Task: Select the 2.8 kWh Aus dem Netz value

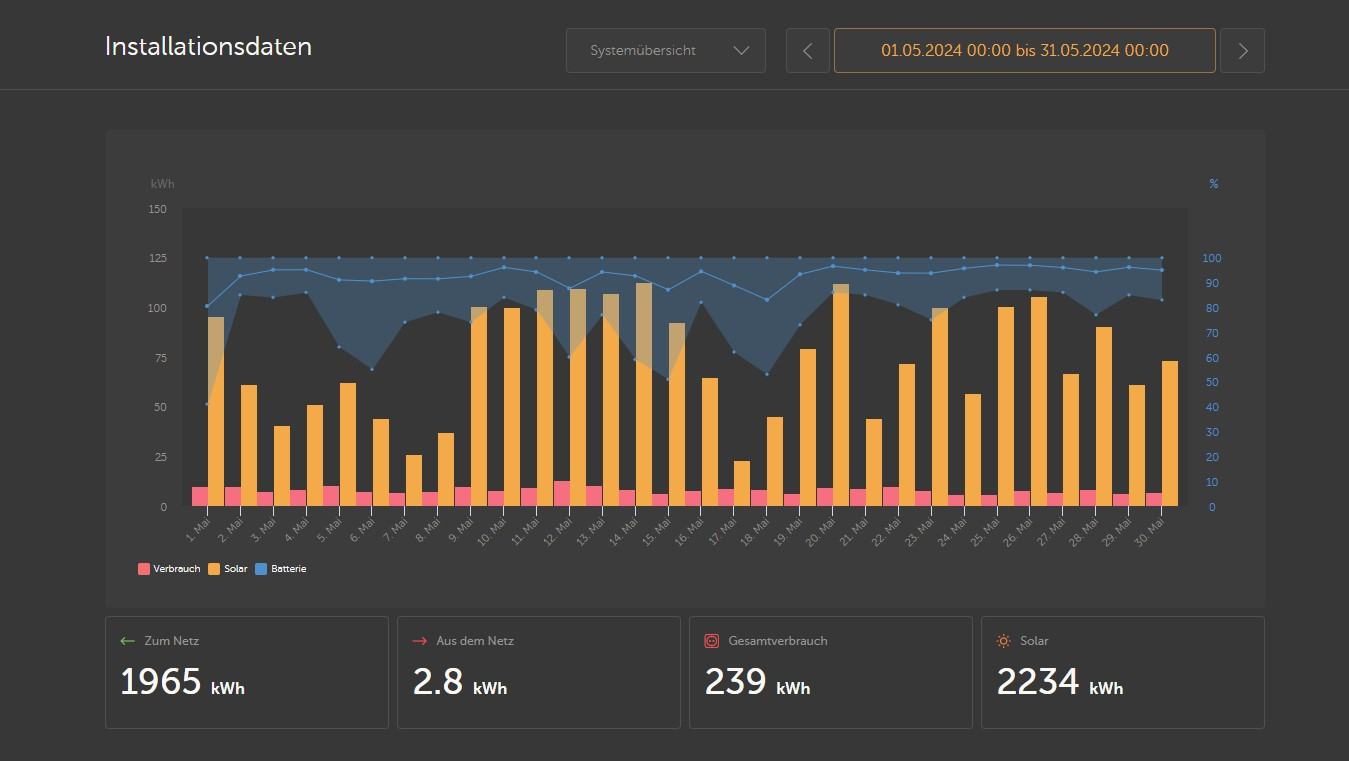Action: pos(460,682)
